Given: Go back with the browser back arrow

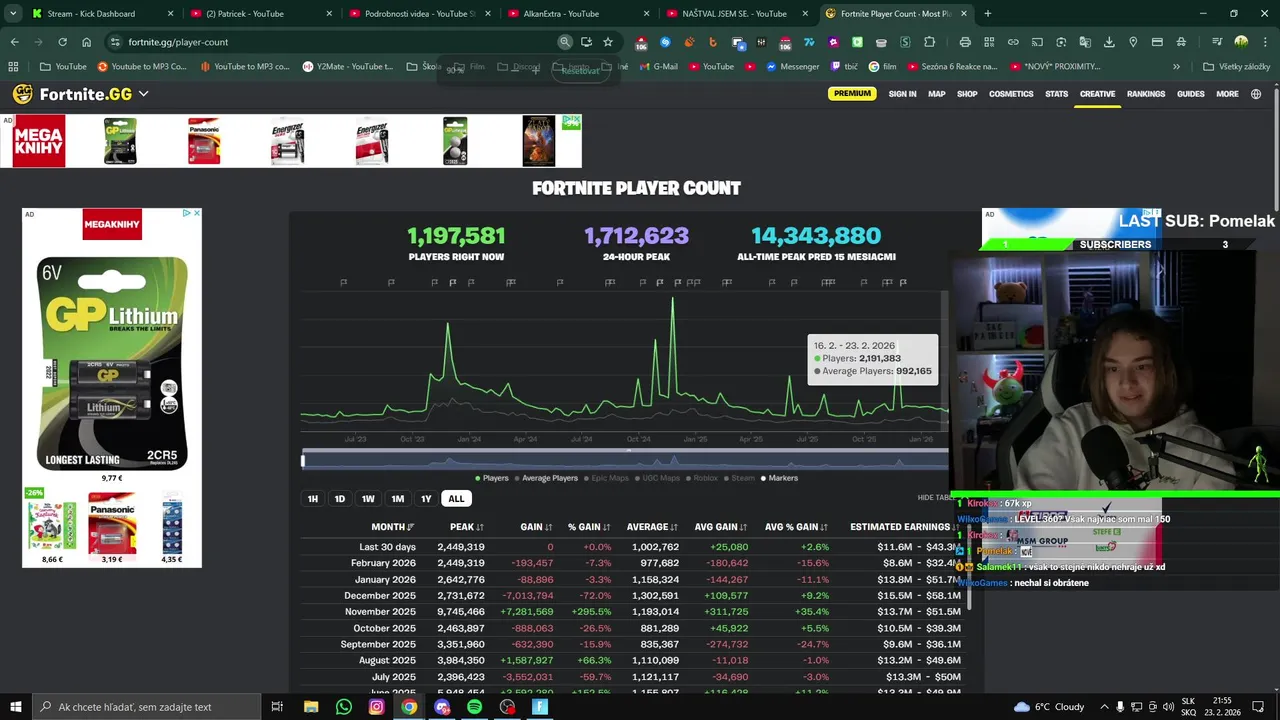Looking at the screenshot, I should click(14, 42).
